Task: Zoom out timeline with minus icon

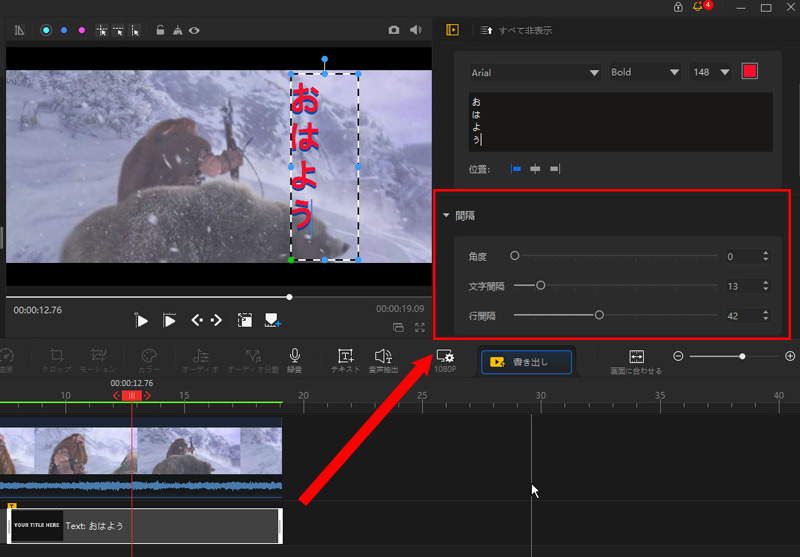Action: [x=678, y=356]
